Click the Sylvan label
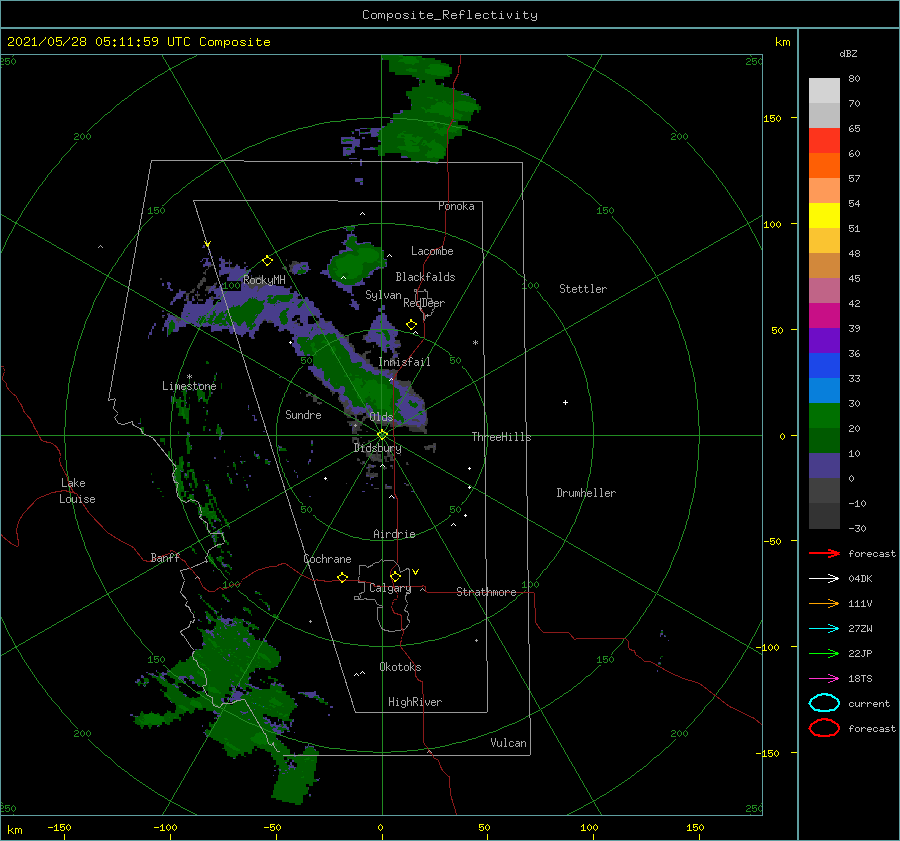The height and width of the screenshot is (841, 900). 383,295
